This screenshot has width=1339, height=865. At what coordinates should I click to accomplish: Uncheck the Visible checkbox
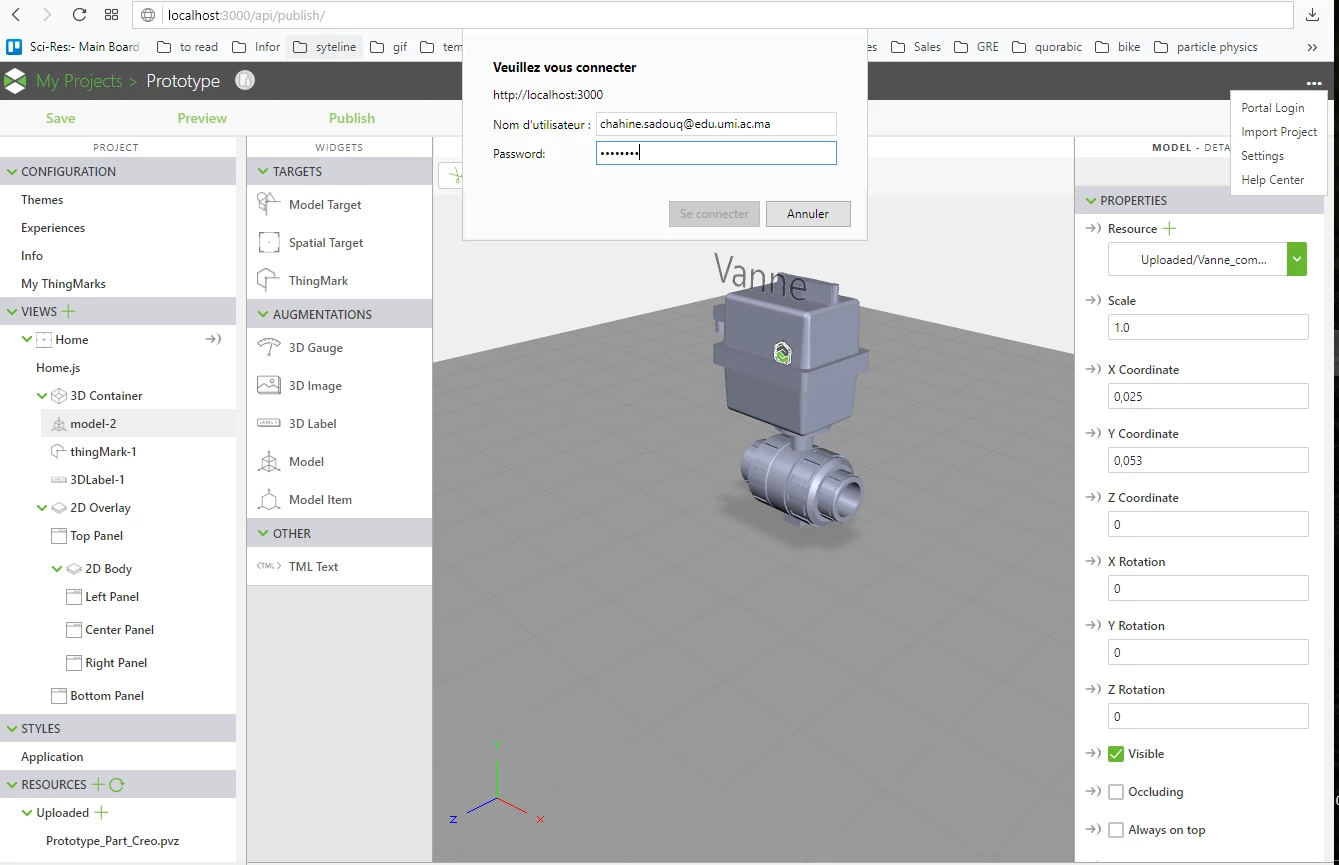point(1116,754)
